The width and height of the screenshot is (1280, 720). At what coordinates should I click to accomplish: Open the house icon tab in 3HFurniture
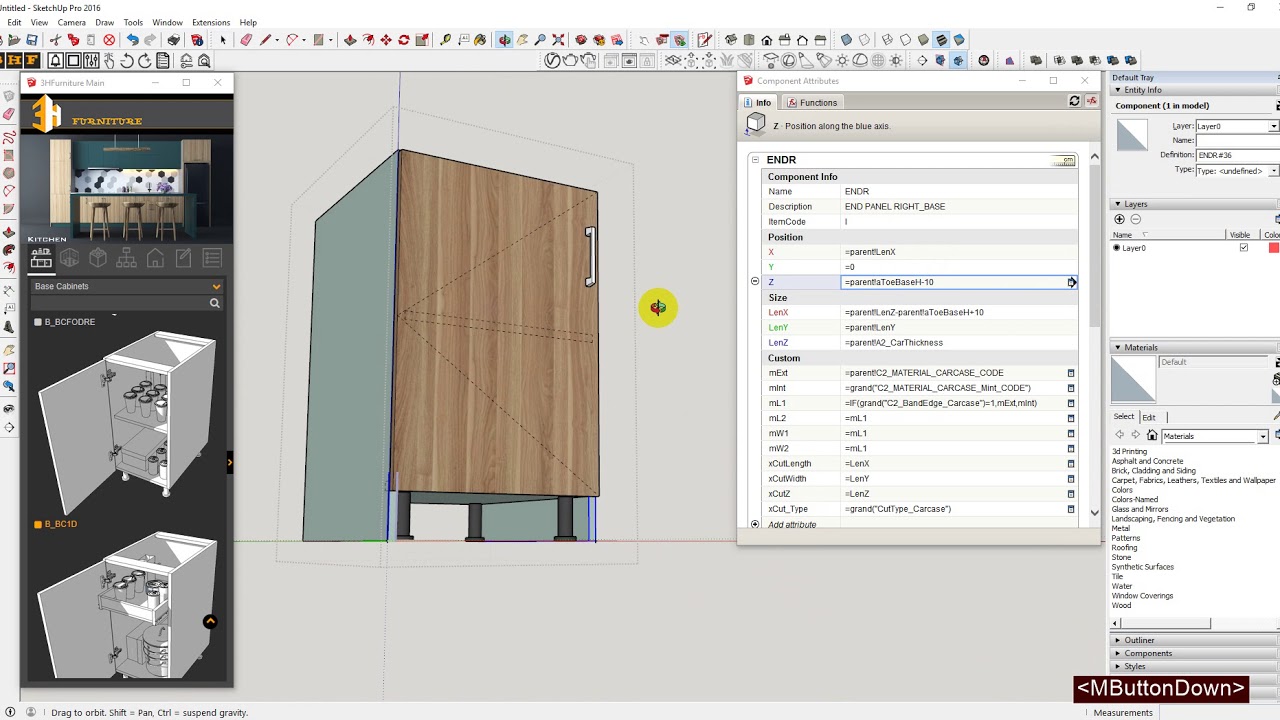point(155,259)
